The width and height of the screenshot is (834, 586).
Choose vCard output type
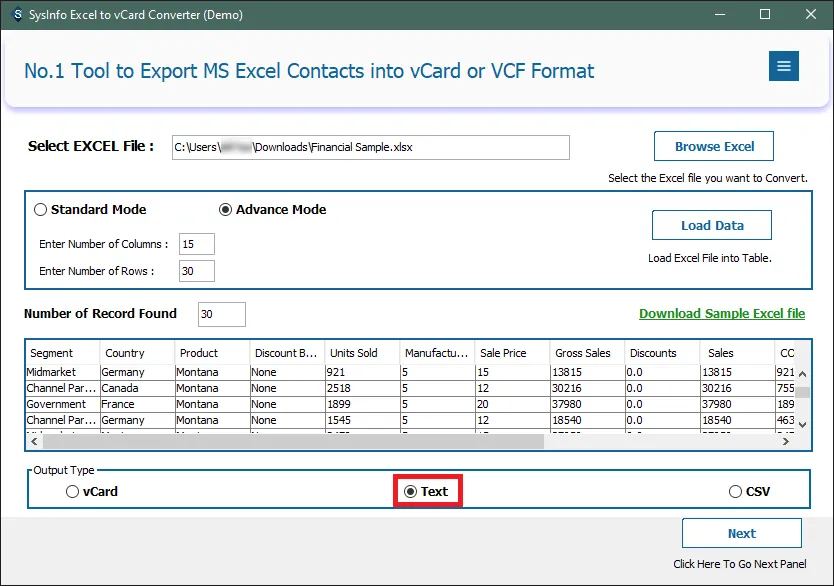(x=72, y=492)
